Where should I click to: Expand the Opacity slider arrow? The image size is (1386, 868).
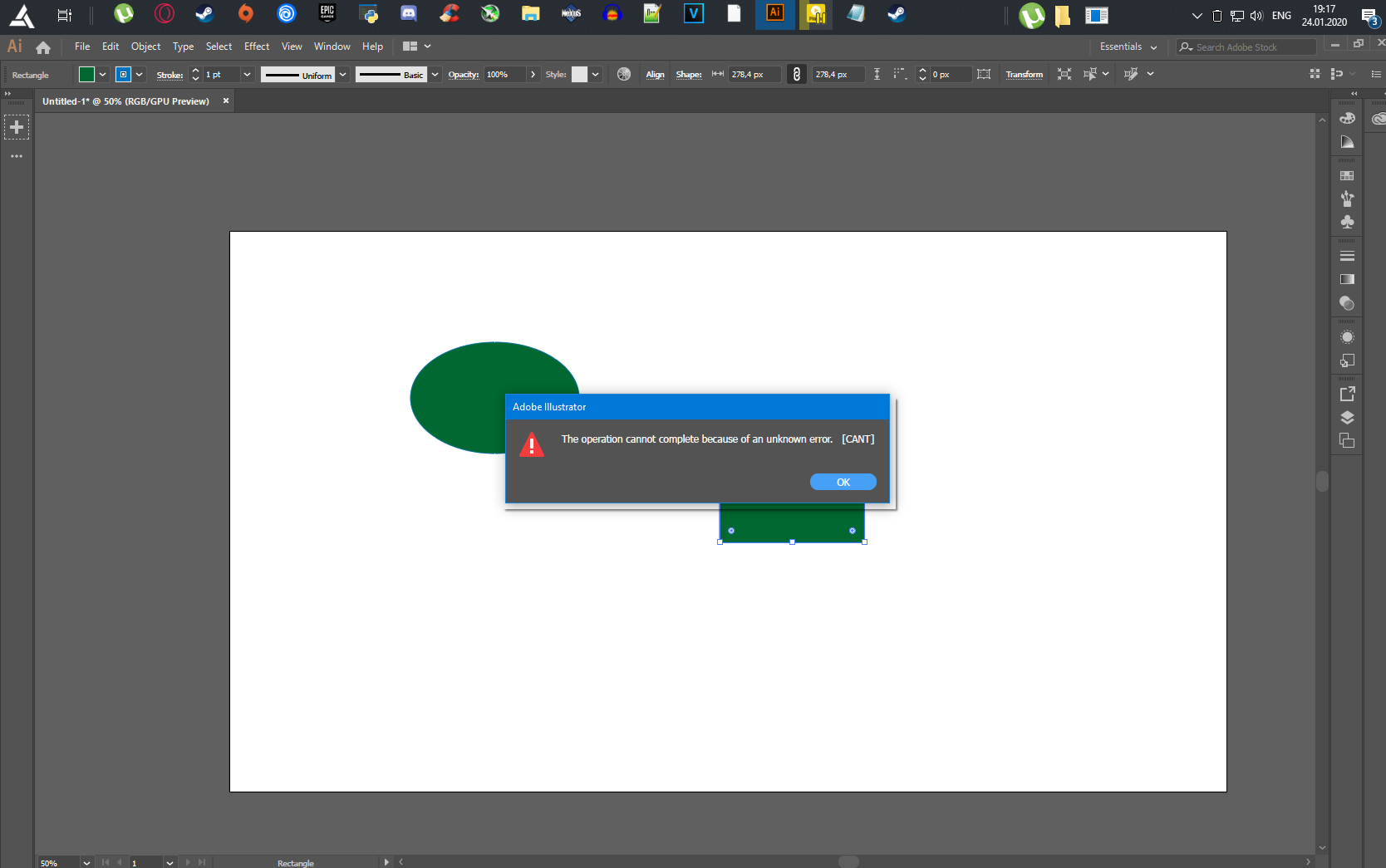[x=533, y=74]
